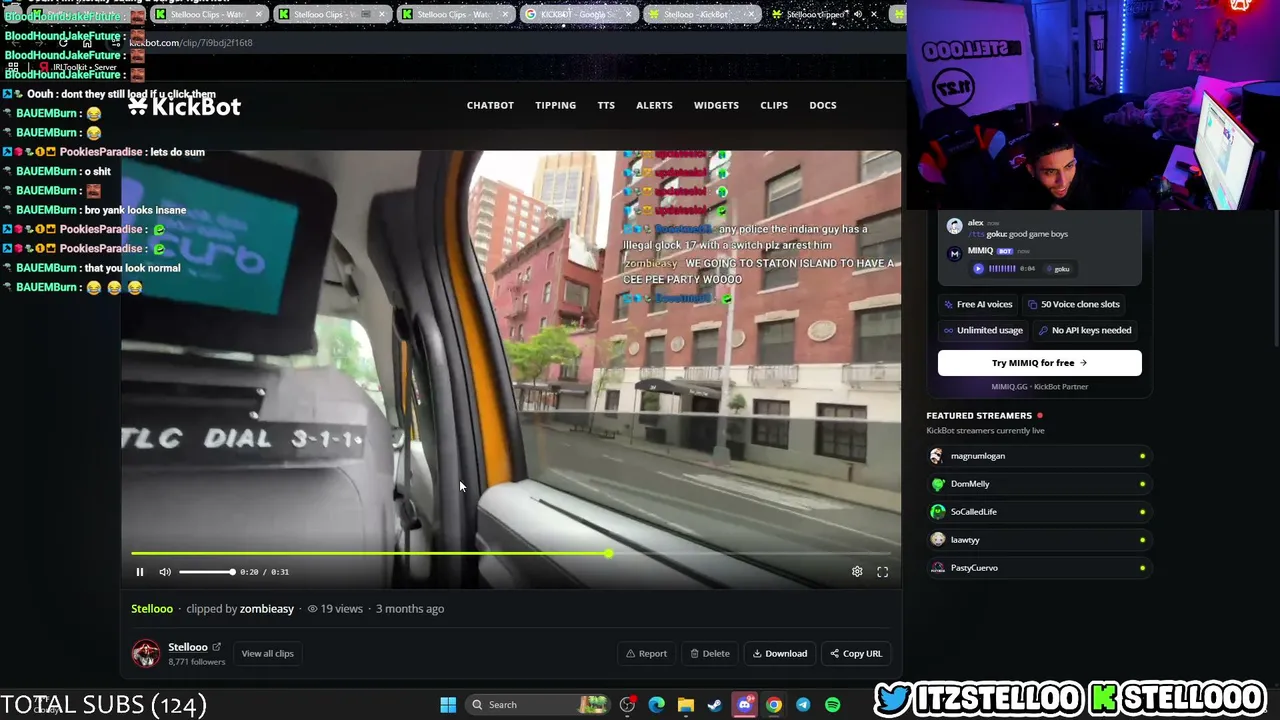Screen dimensions: 1280x720
Task: Click the KickBot logo
Action: click(184, 105)
